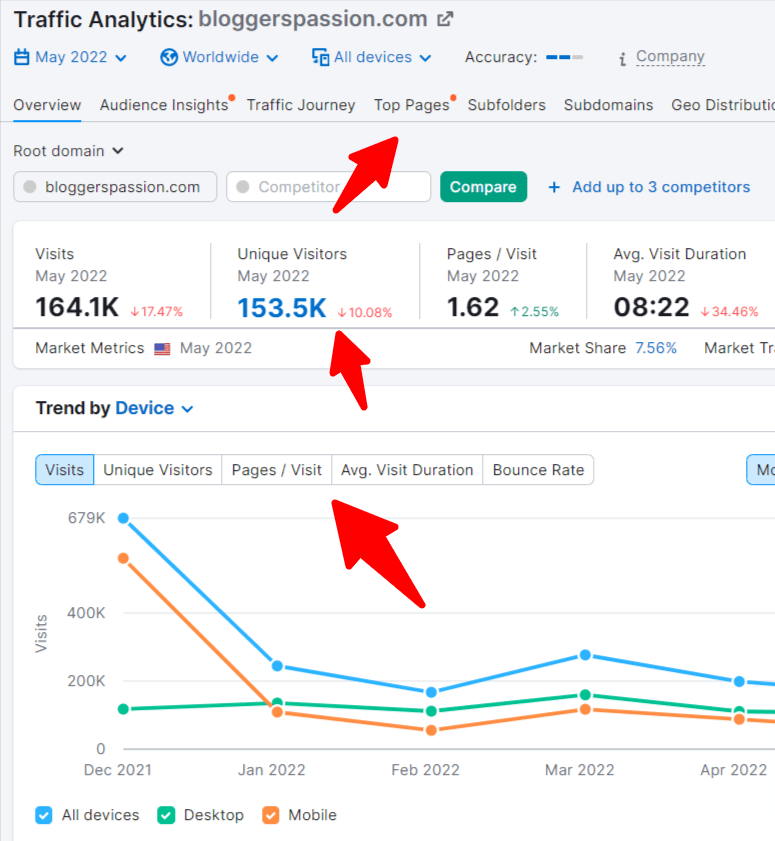775x841 pixels.
Task: Toggle the Desktop legend checkbox
Action: [166, 815]
